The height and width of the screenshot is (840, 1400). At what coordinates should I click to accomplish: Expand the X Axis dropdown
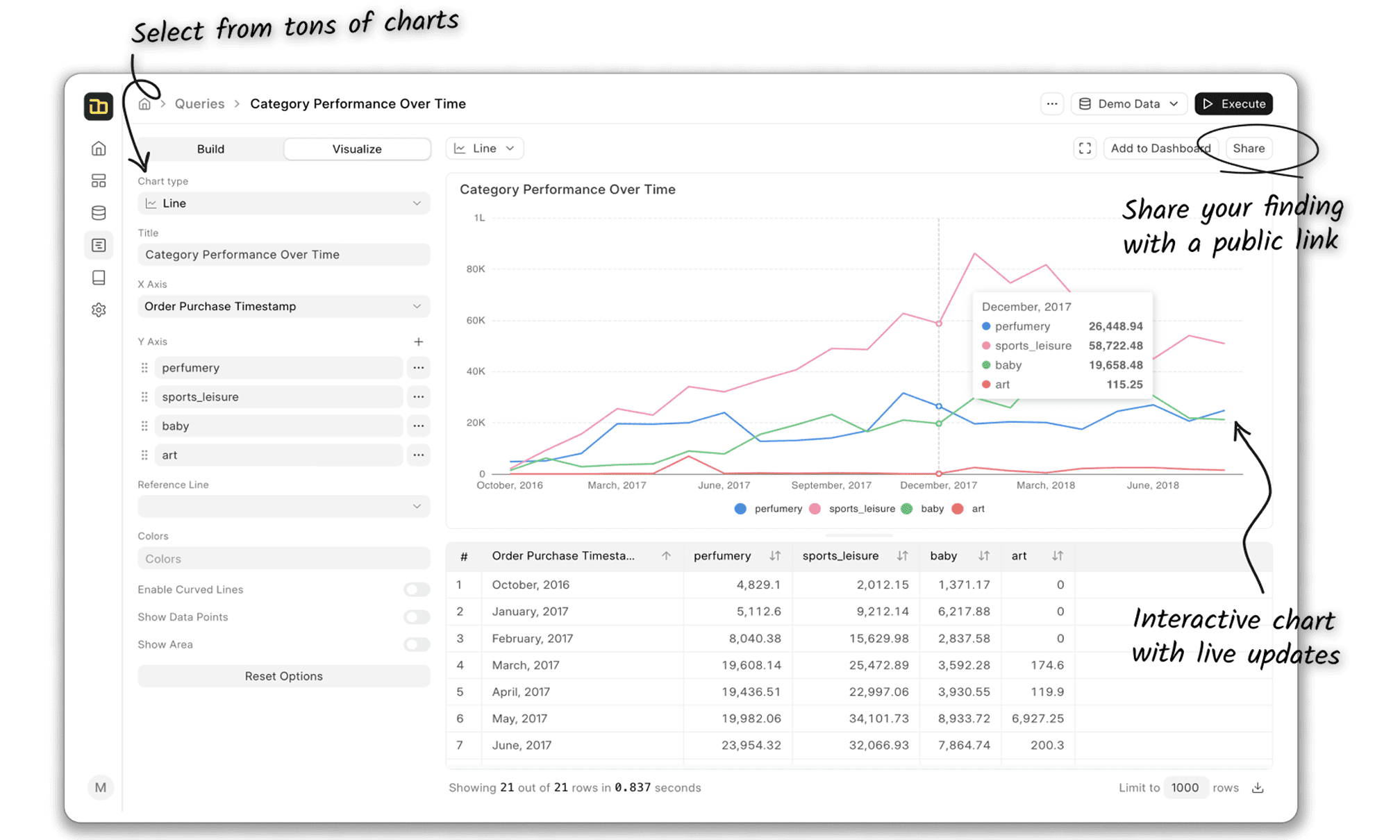[x=283, y=306]
